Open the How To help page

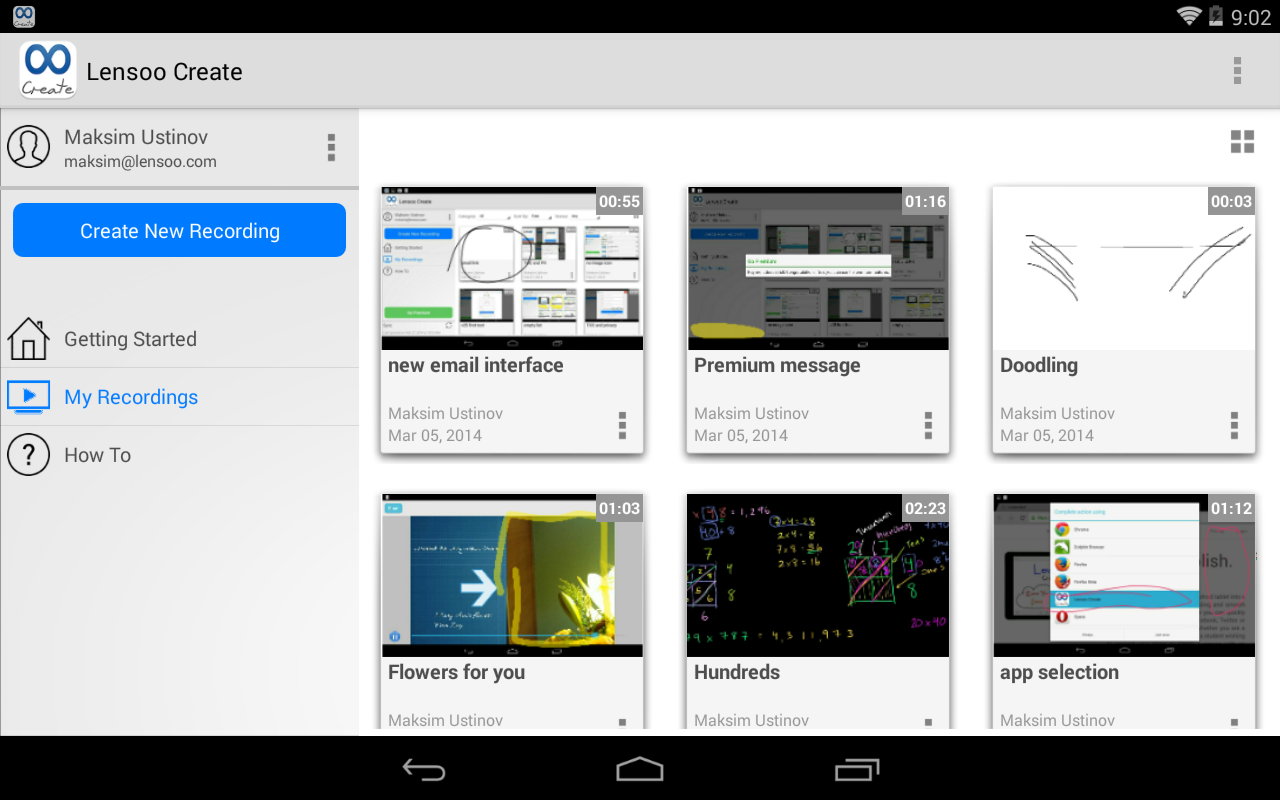pos(98,455)
